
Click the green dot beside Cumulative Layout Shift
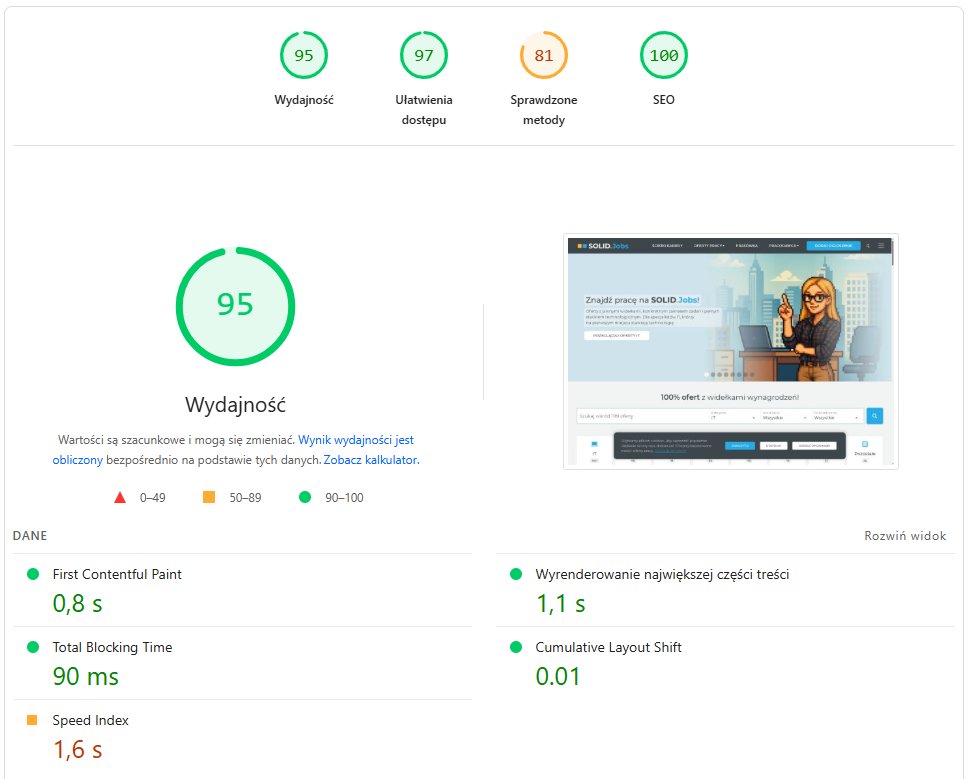pyautogui.click(x=516, y=647)
